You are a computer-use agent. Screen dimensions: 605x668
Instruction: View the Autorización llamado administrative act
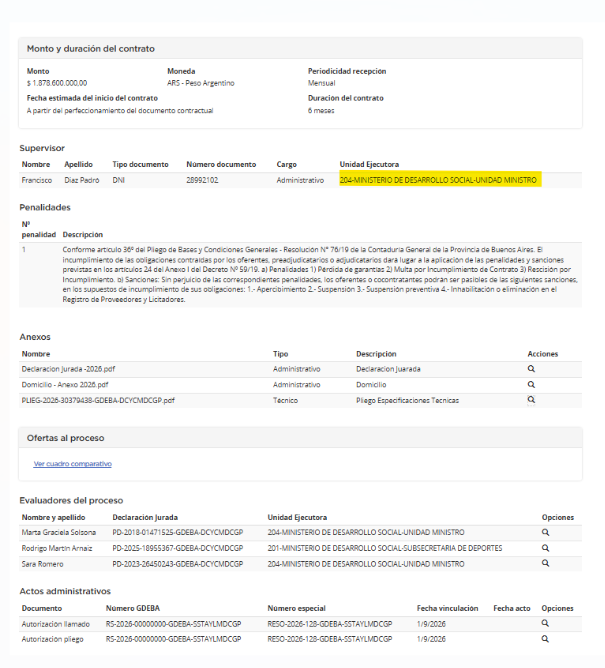[x=545, y=624]
